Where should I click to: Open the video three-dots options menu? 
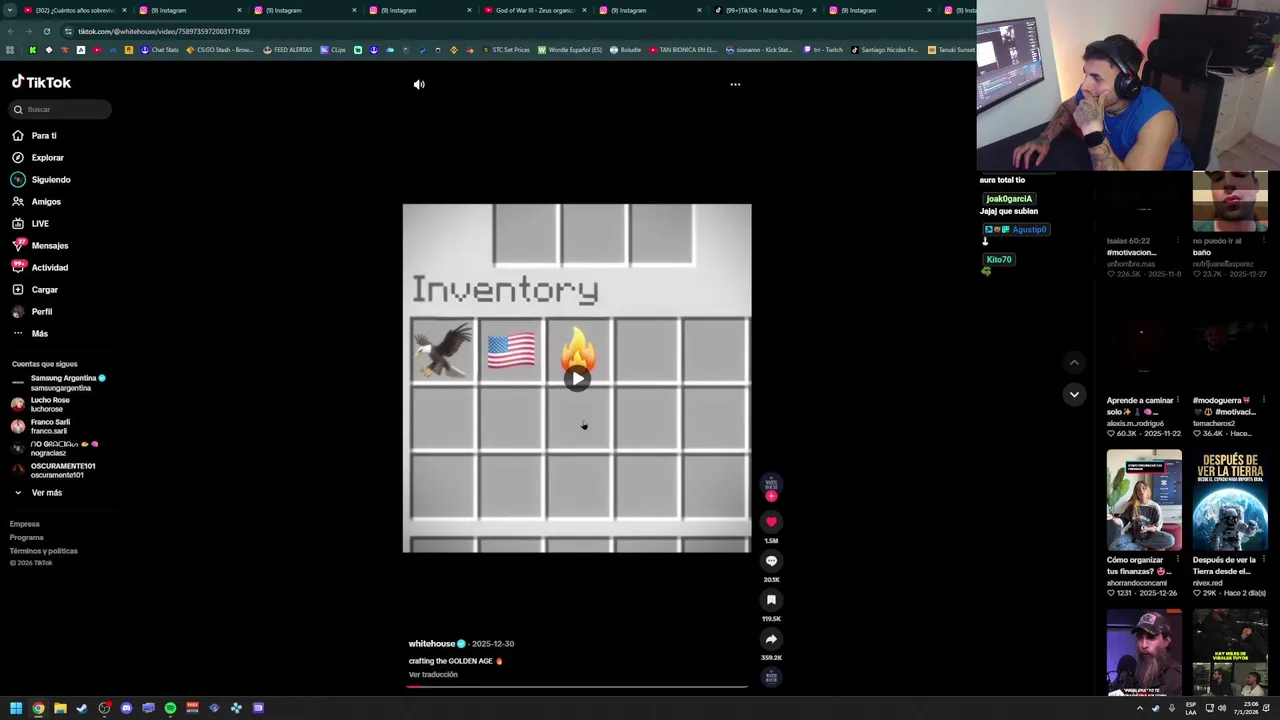(x=735, y=85)
